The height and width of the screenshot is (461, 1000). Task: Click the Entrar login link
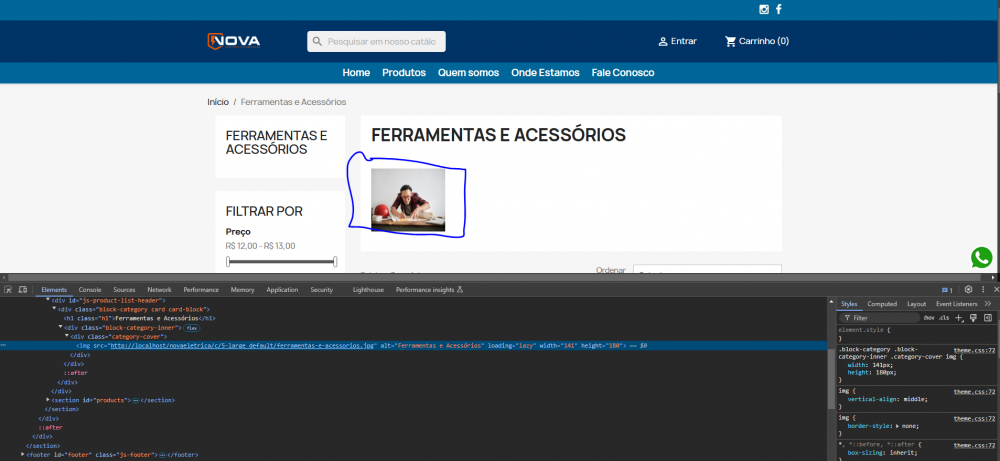coord(684,41)
